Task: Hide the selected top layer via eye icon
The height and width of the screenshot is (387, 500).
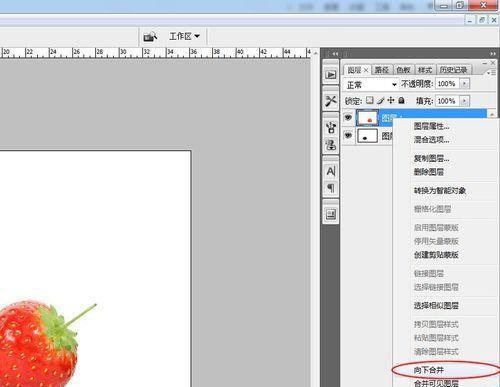Action: point(348,117)
